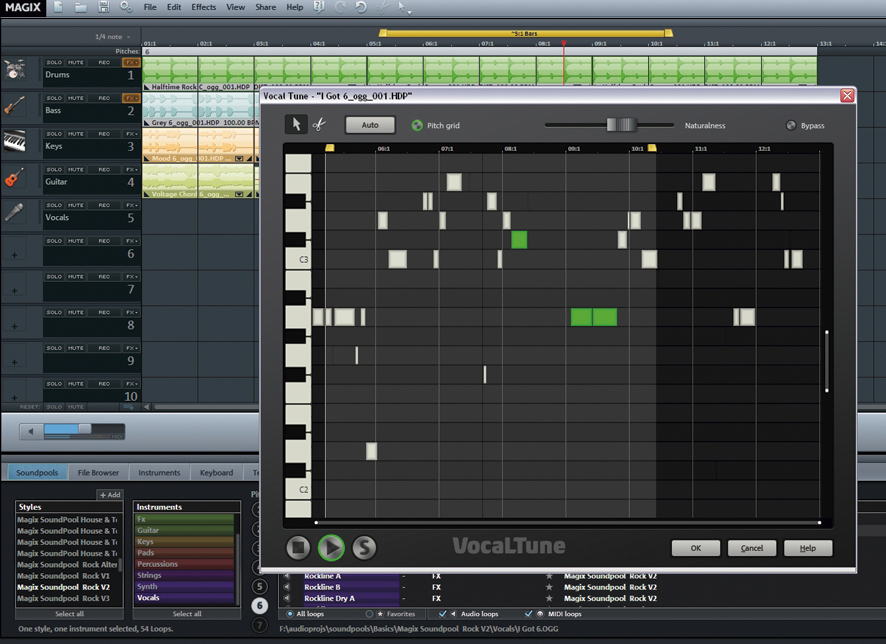
Task: Create a new project with the blank page icon
Action: coord(58,7)
